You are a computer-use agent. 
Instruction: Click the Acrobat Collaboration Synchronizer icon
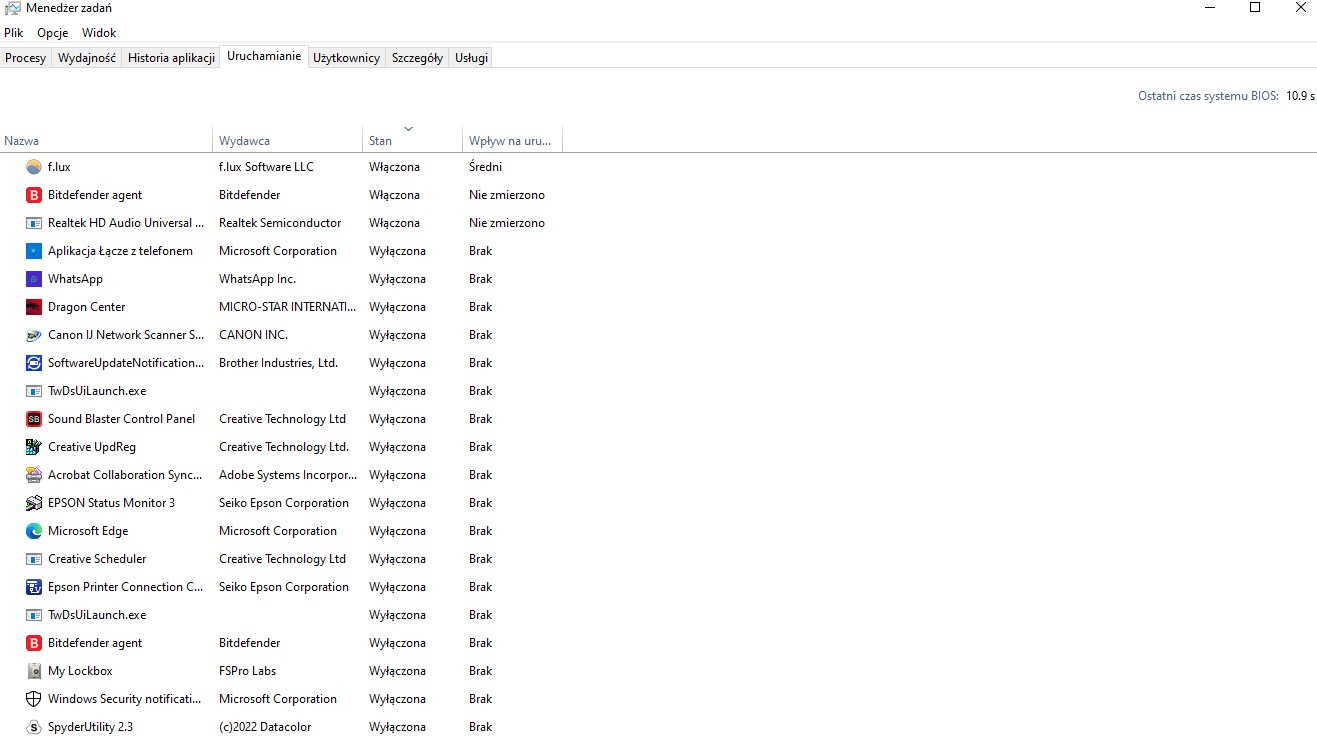tap(34, 475)
